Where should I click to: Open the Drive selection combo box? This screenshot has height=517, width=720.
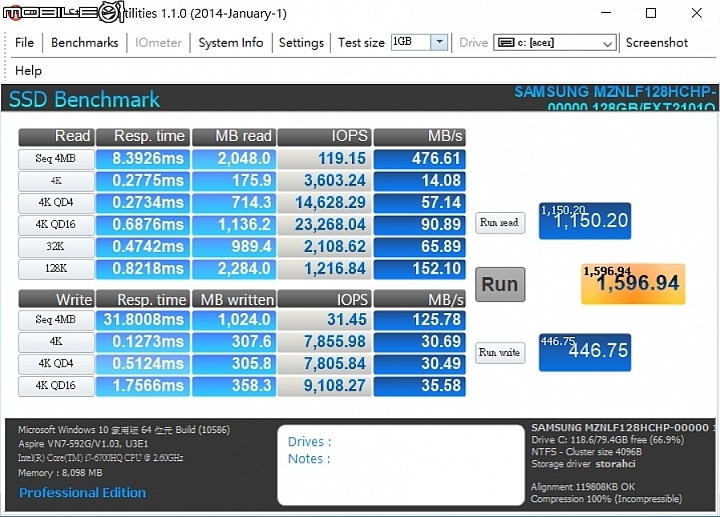pyautogui.click(x=555, y=43)
